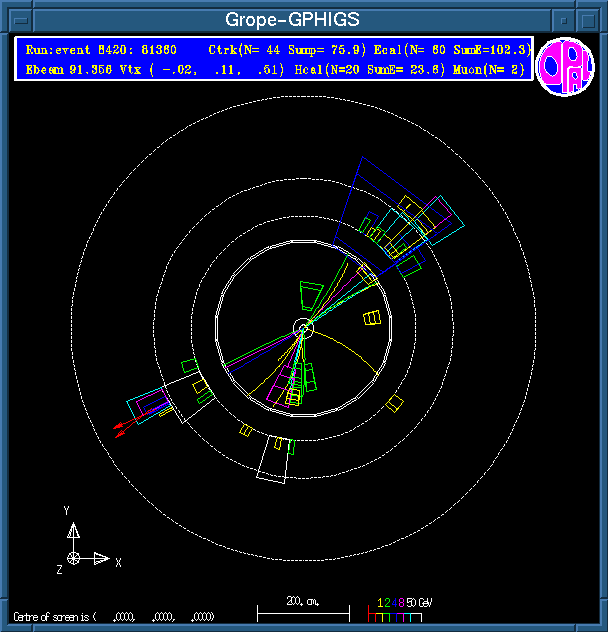This screenshot has width=608, height=632.
Task: Click the Ebeam 91.356 readout
Action: (71, 69)
